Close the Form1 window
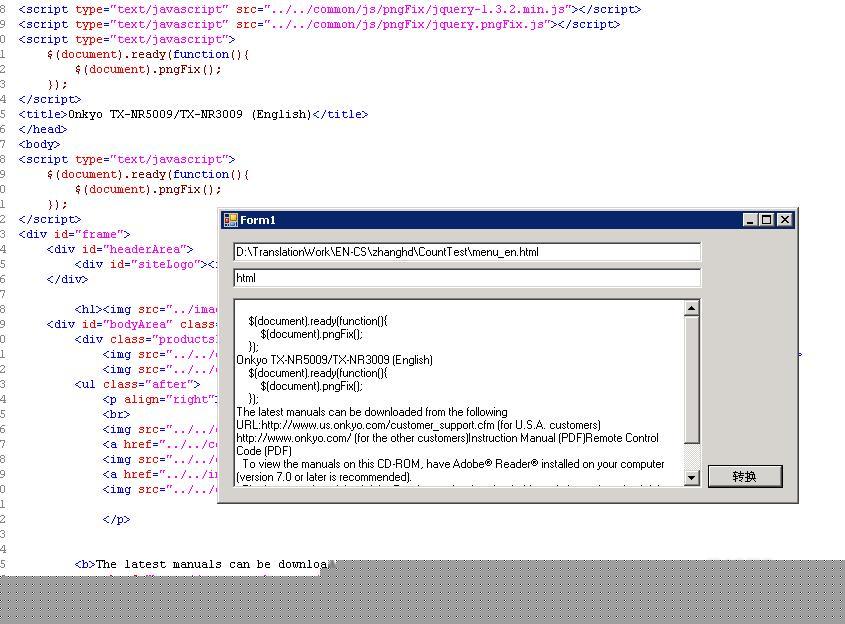 [785, 220]
